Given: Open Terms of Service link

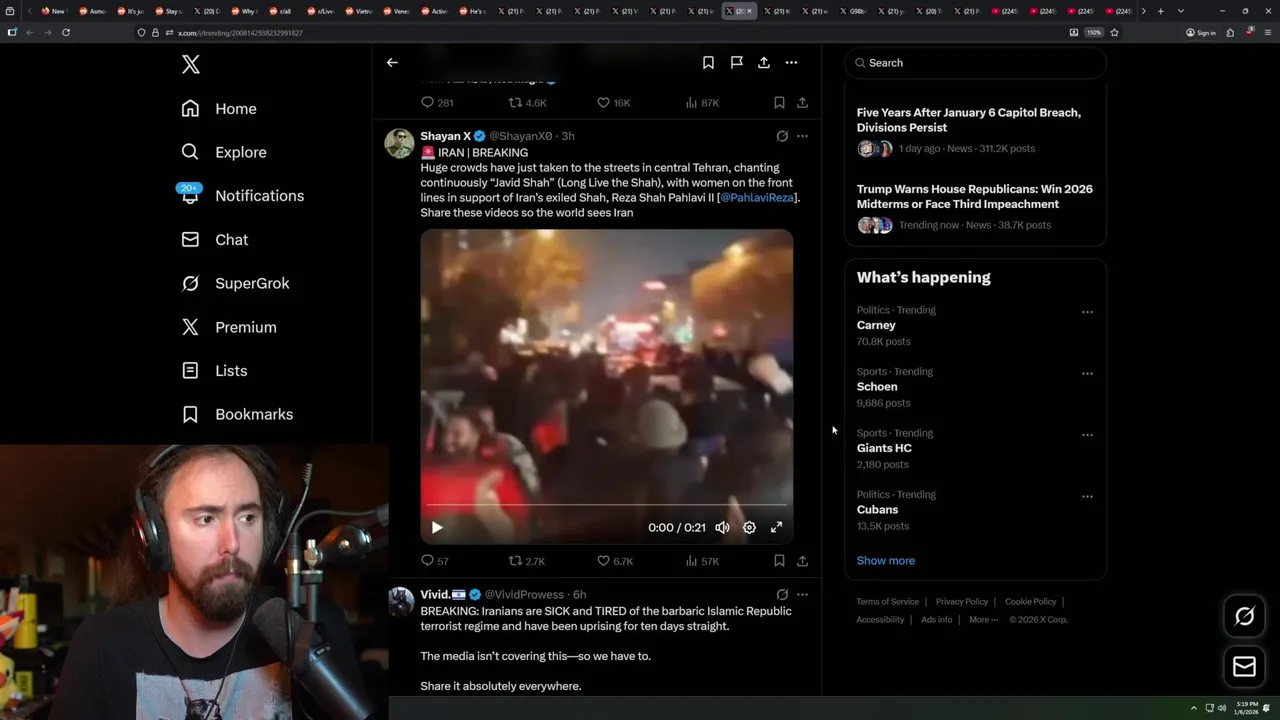Looking at the screenshot, I should [887, 602].
